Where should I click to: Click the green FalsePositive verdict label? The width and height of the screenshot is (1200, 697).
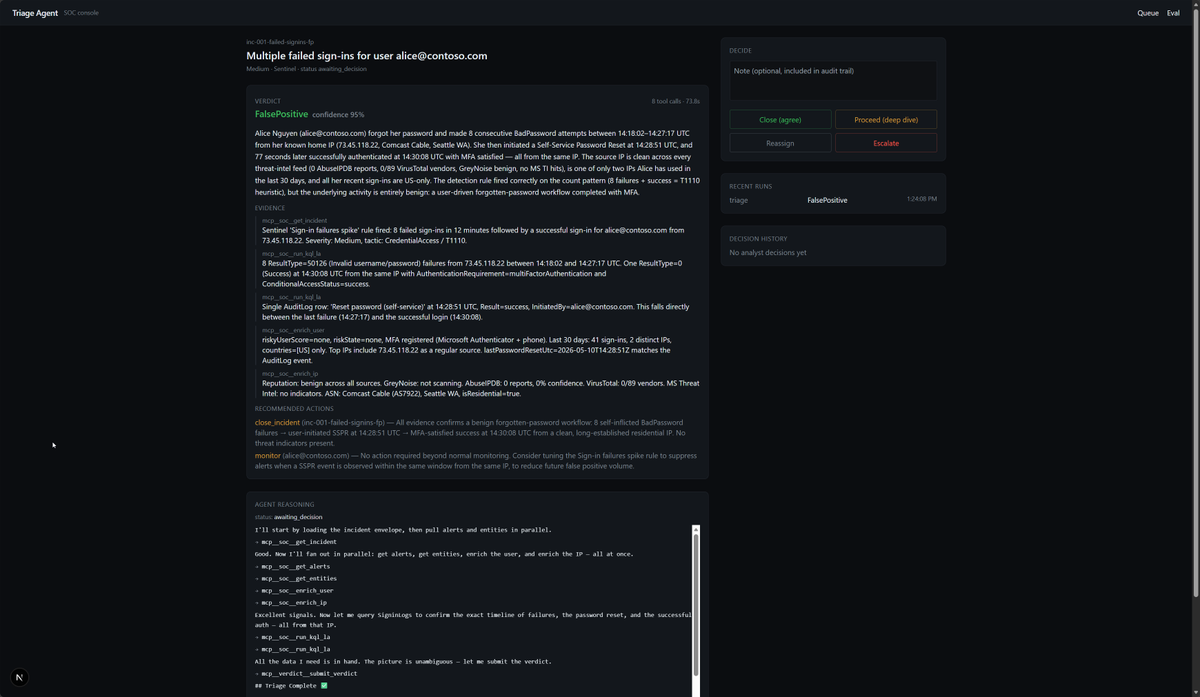point(281,114)
